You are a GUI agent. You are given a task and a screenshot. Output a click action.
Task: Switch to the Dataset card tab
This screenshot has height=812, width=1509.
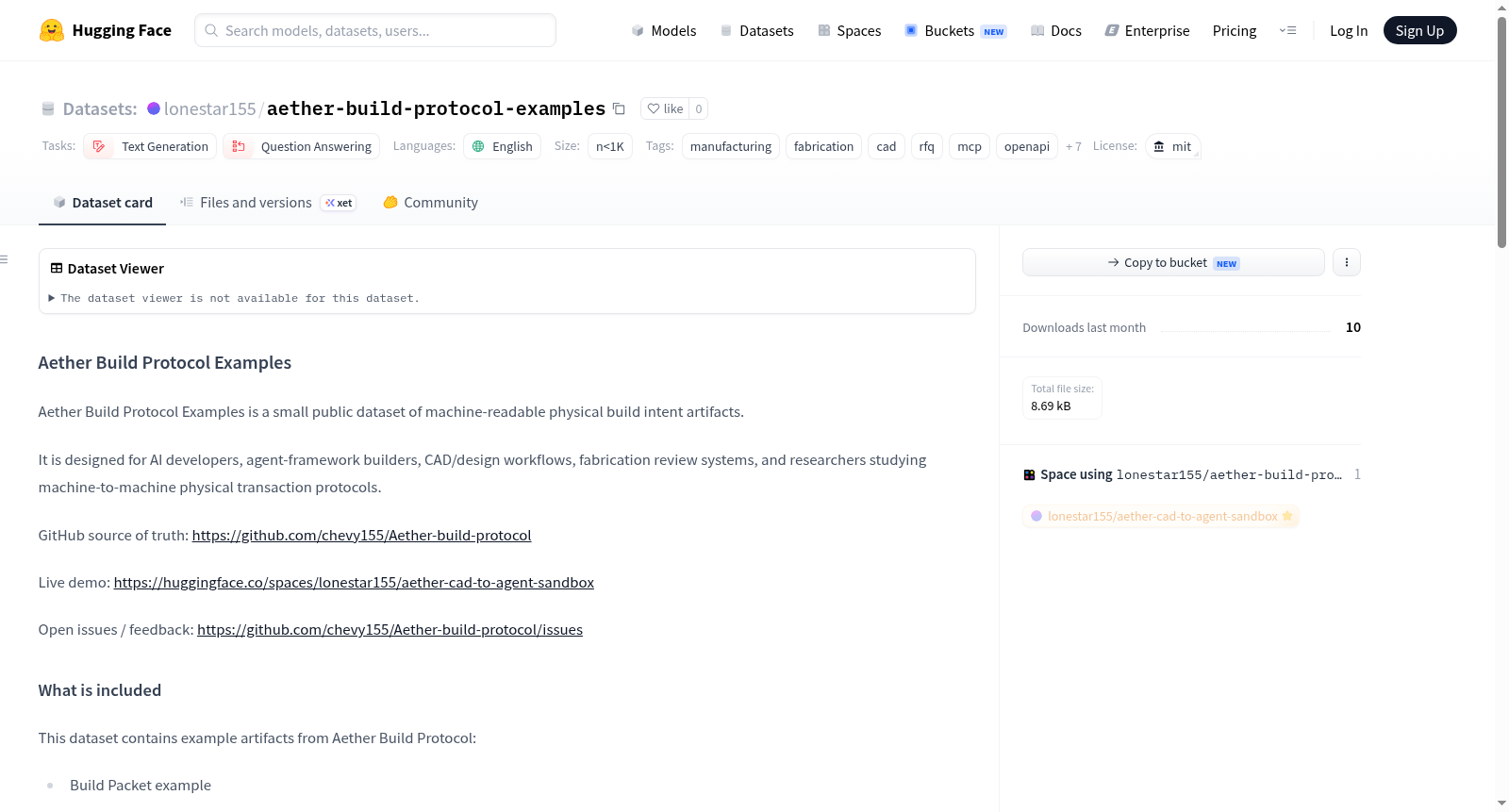102,203
